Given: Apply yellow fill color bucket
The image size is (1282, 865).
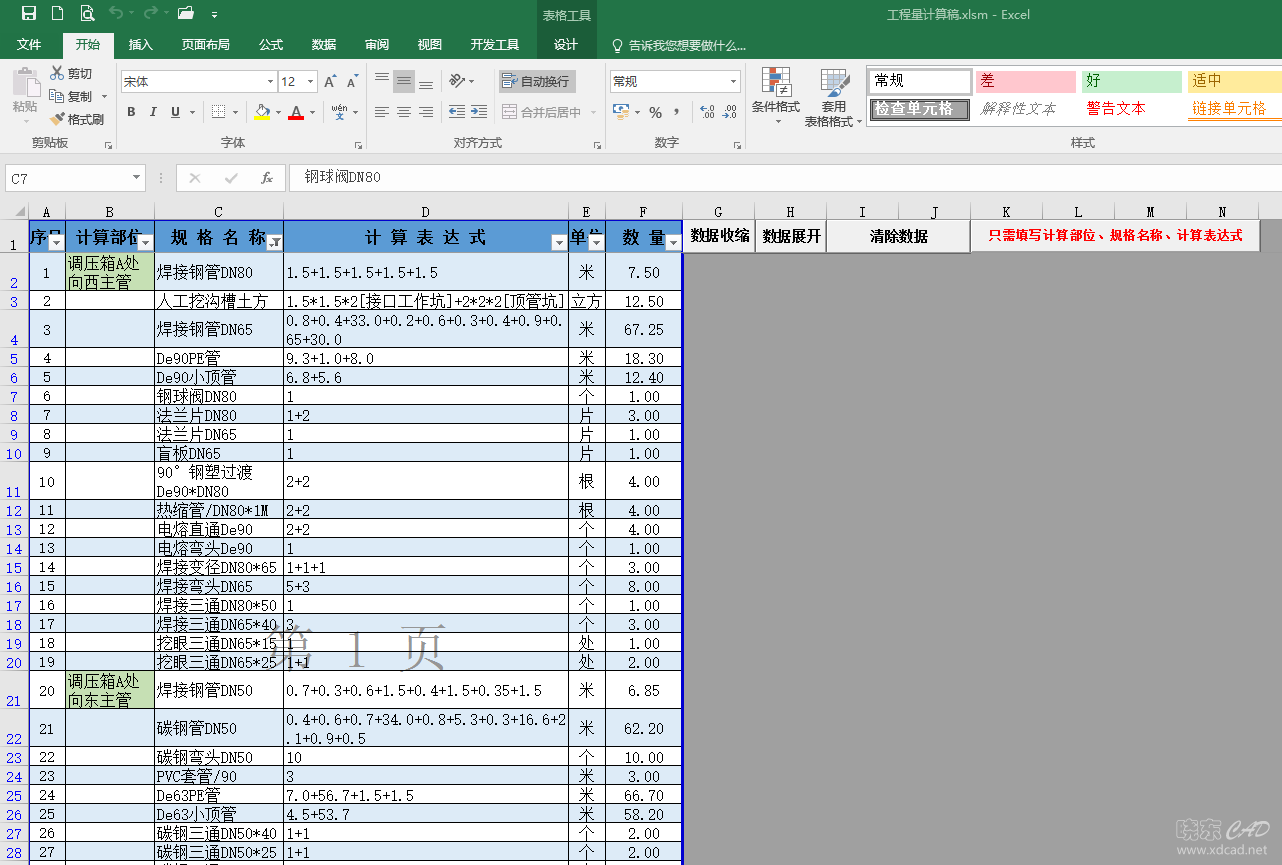Looking at the screenshot, I should click(262, 113).
